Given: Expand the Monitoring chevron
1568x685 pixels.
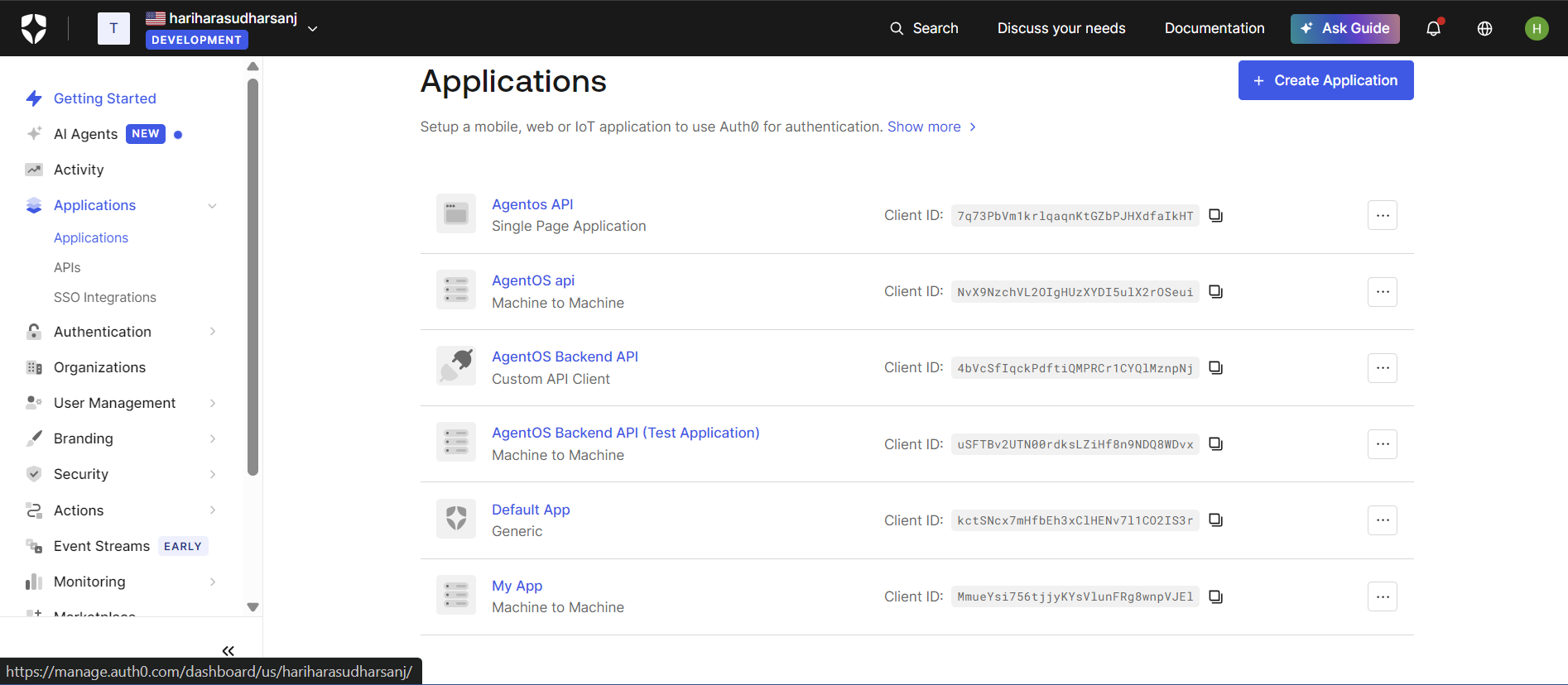Looking at the screenshot, I should pyautogui.click(x=213, y=582).
